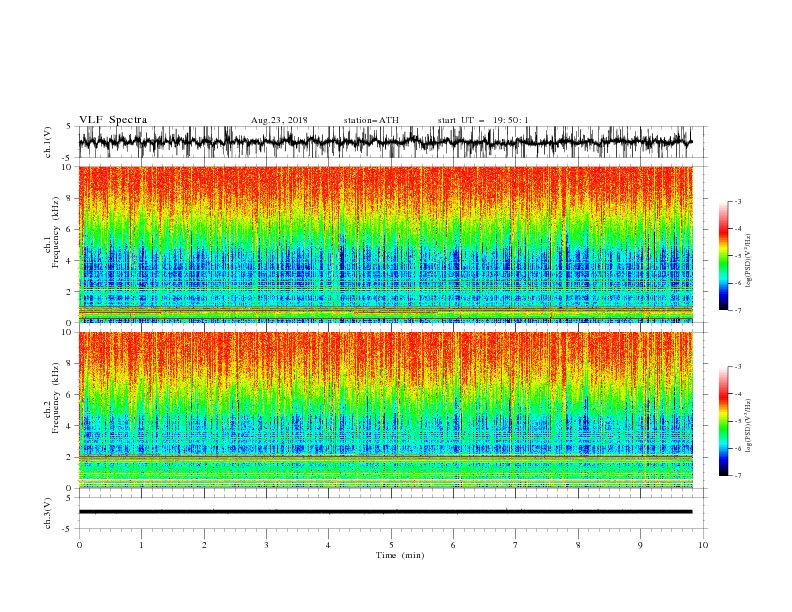The height and width of the screenshot is (612, 792).
Task: Click the date "Aug.23, 2018"
Action: point(279,120)
